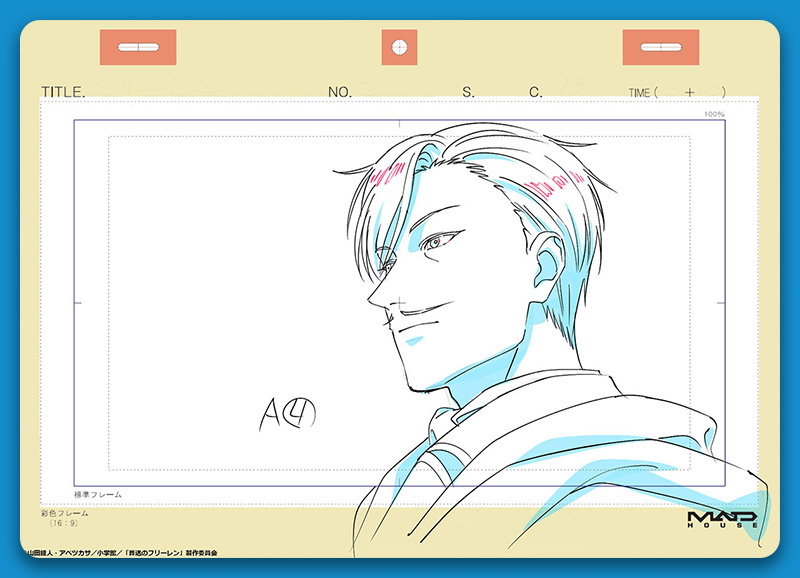This screenshot has width=800, height=578.
Task: Click the 標準フレーム label
Action: coord(98,494)
